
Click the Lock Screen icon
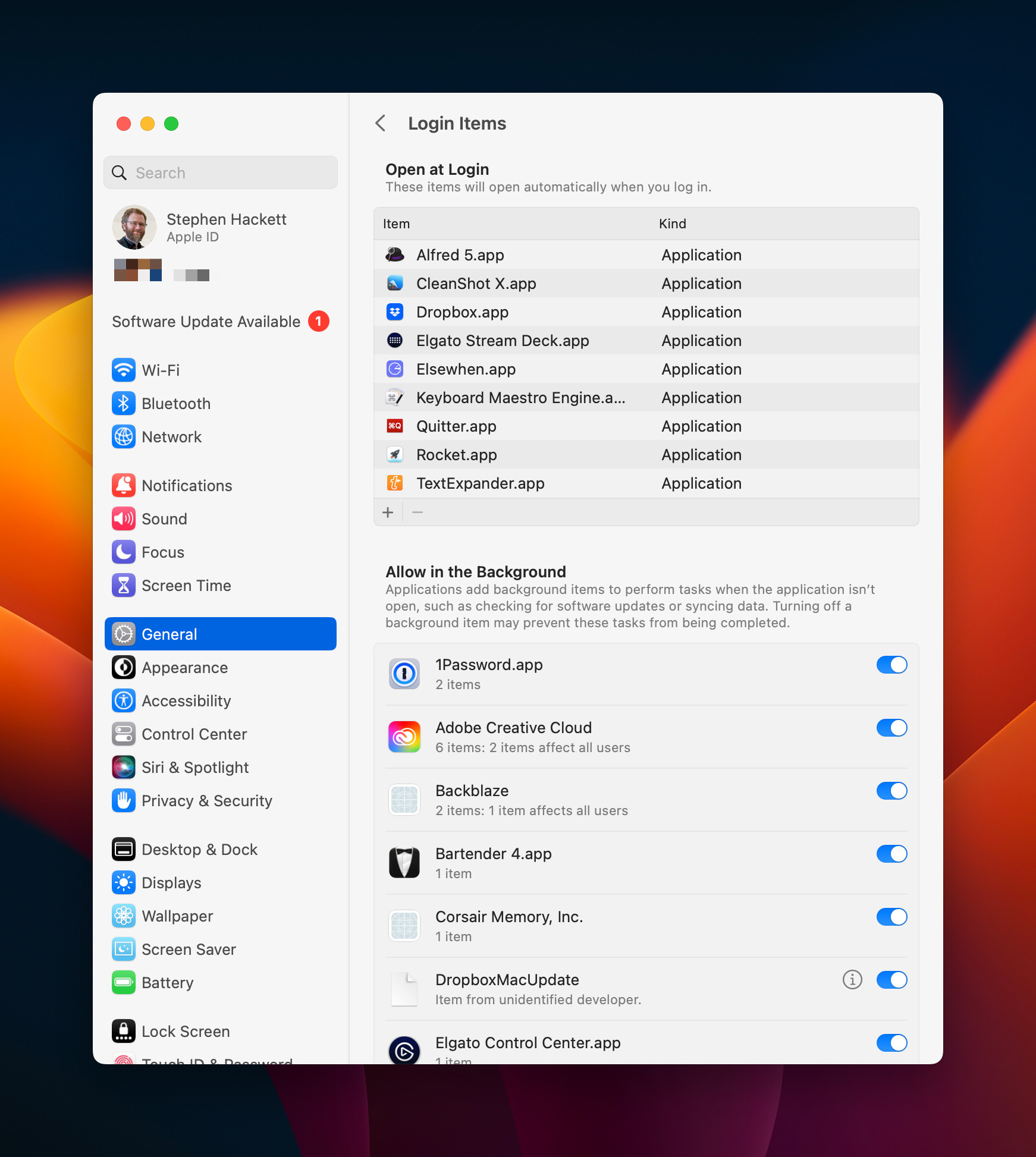[124, 1031]
